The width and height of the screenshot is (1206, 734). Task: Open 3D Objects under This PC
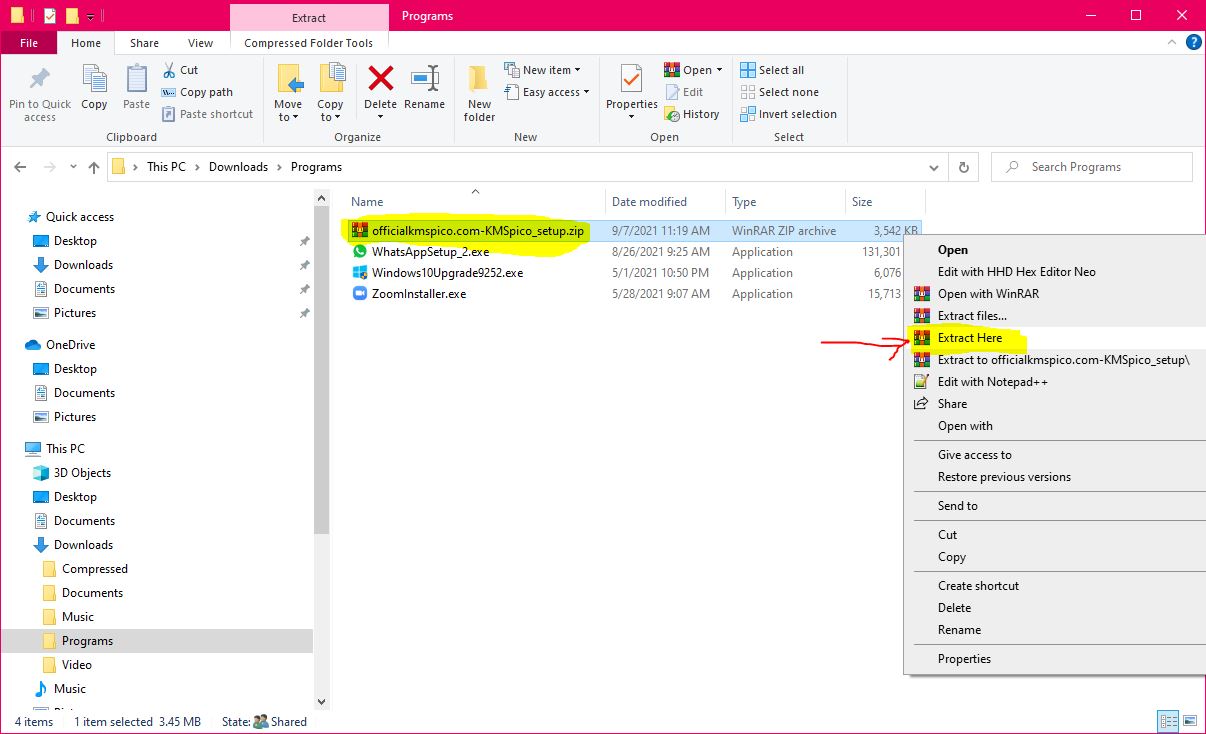(x=82, y=473)
